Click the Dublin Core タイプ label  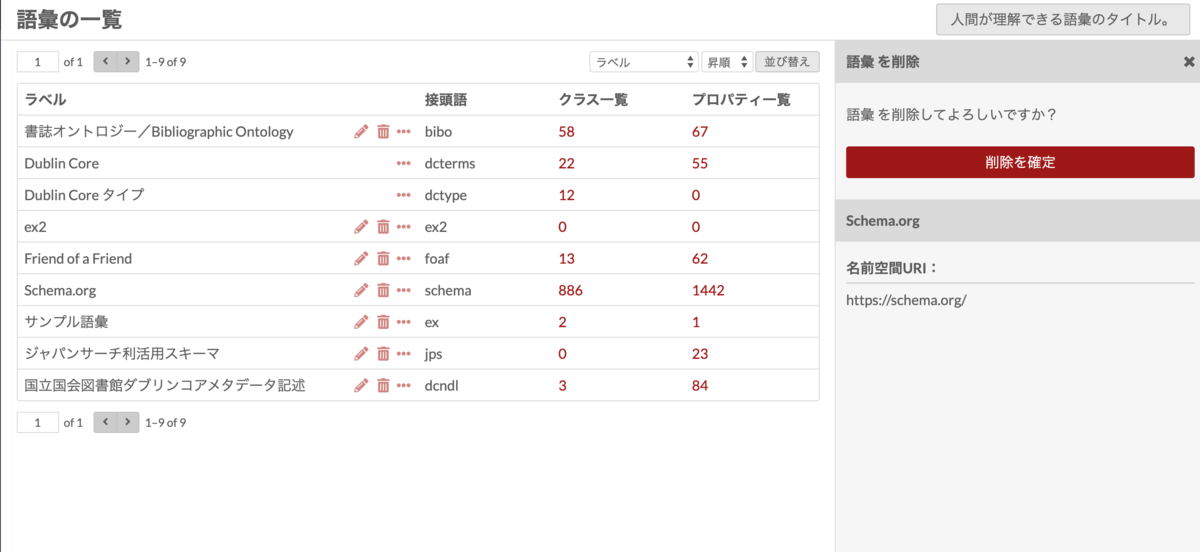click(84, 195)
